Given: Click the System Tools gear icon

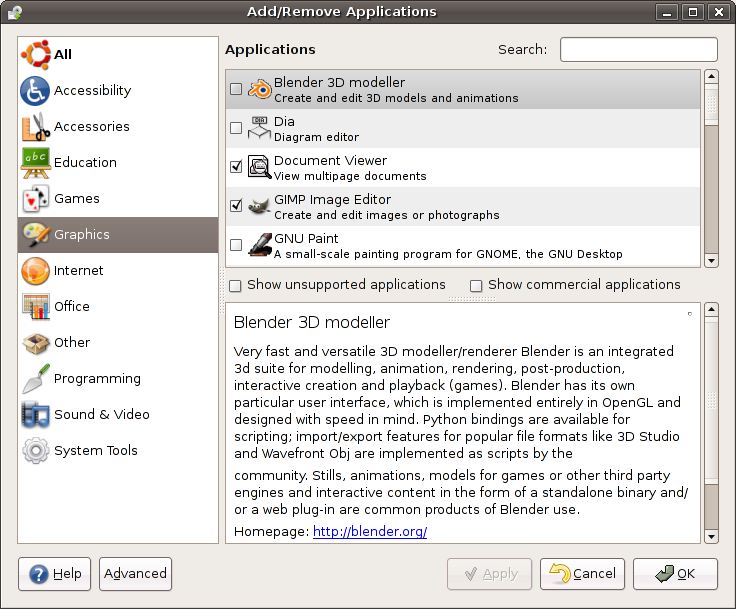Looking at the screenshot, I should pyautogui.click(x=35, y=451).
